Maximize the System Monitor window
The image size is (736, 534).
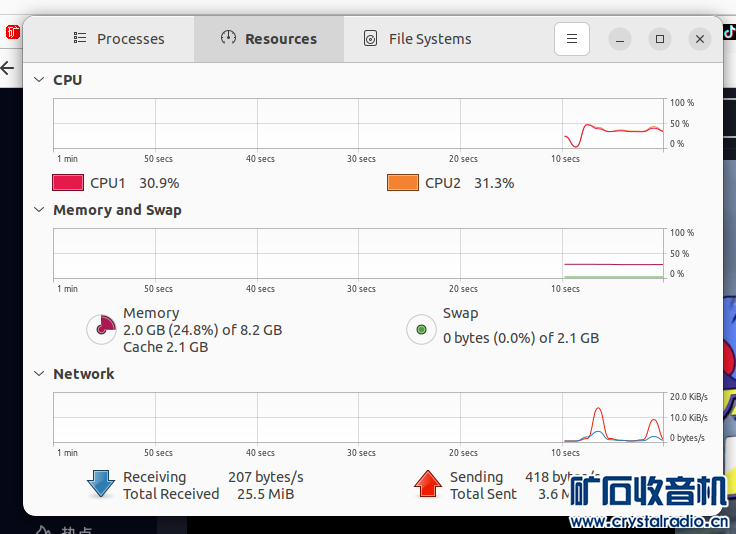659,39
